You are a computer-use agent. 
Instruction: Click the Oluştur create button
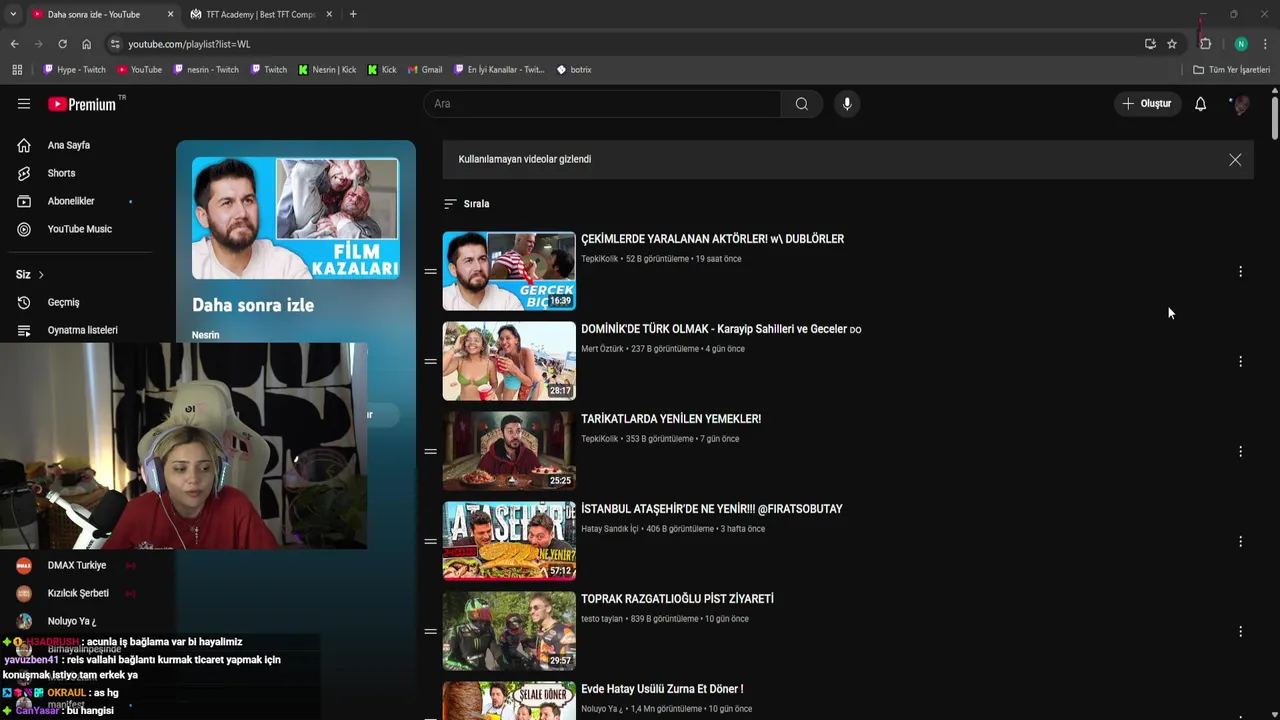coord(1146,104)
